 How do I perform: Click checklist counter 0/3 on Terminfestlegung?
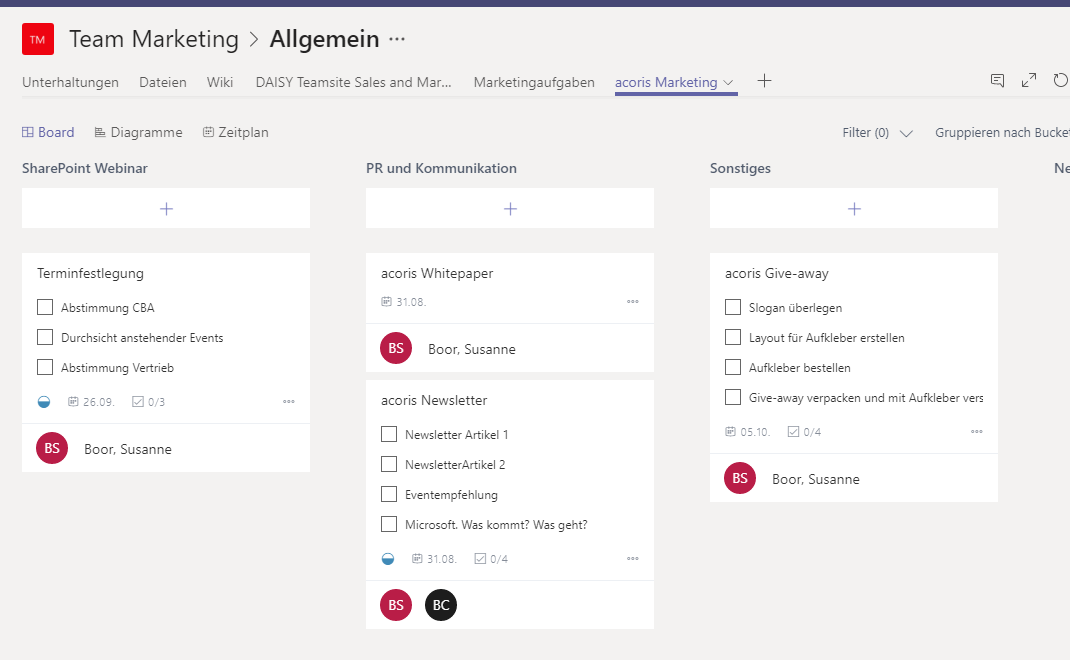pyautogui.click(x=148, y=402)
